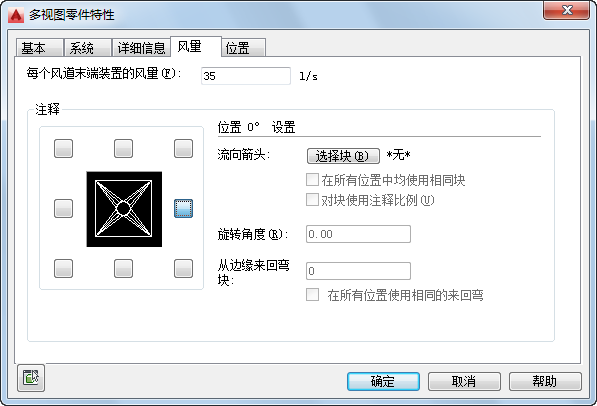Screen dimensions: 597x406
Task: Confirm with the 确定 button
Action: [x=383, y=381]
